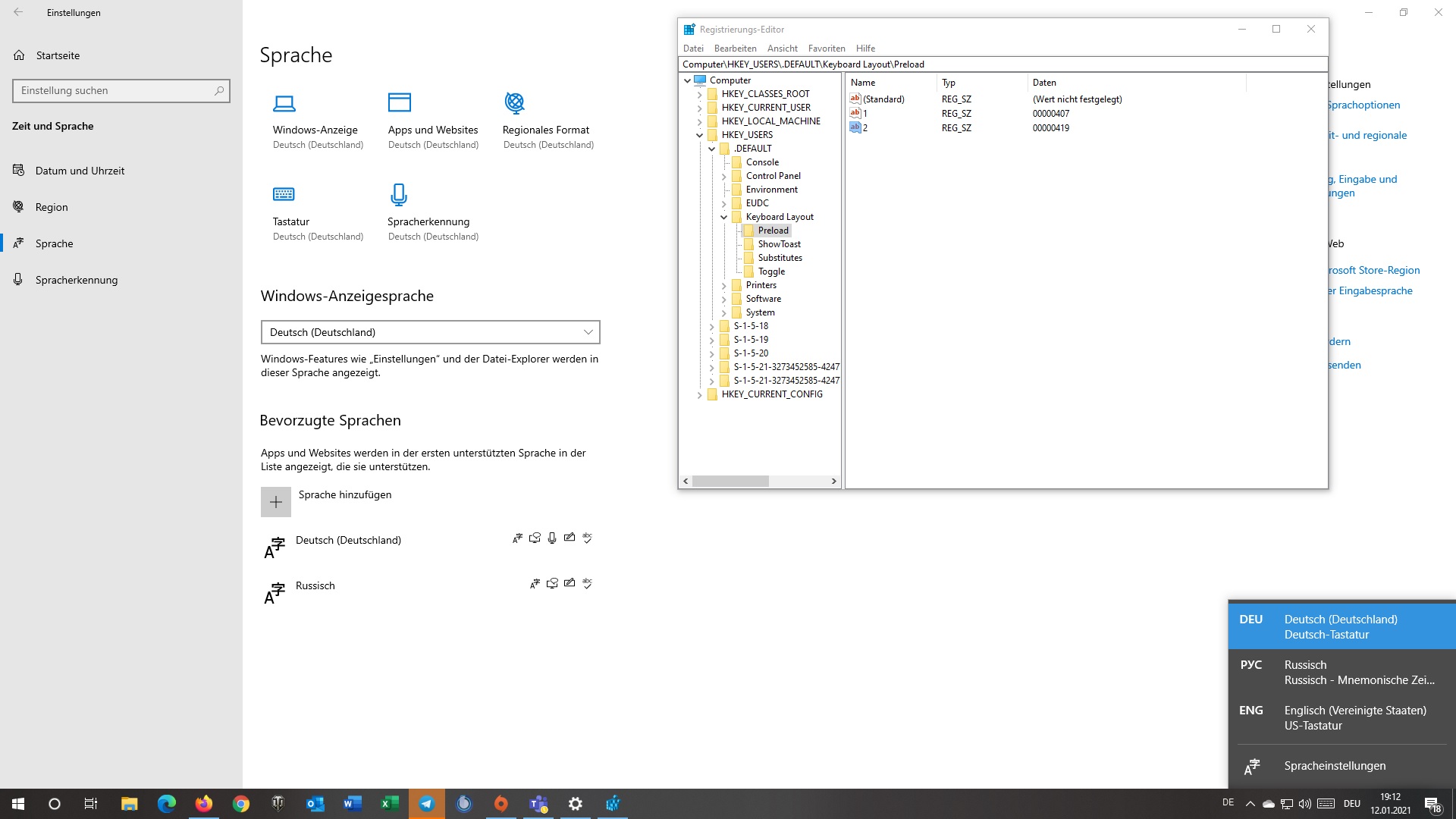
Task: Collapse the Keyboard Layout registry folder
Action: pos(723,216)
